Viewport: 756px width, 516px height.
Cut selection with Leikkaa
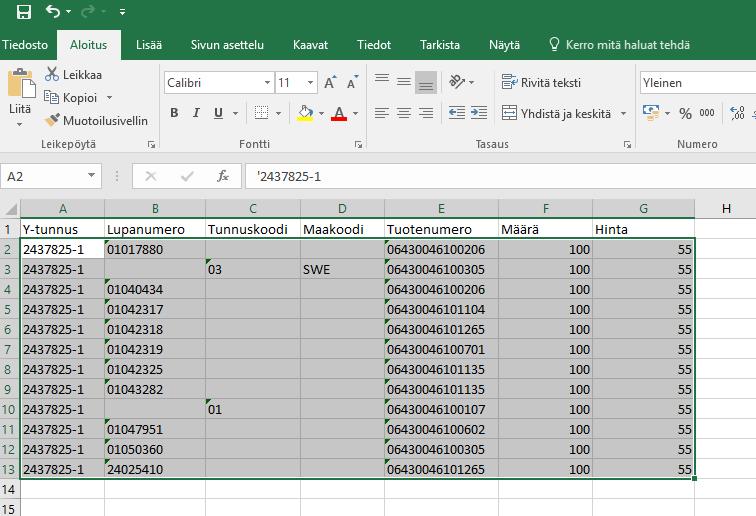[x=73, y=75]
